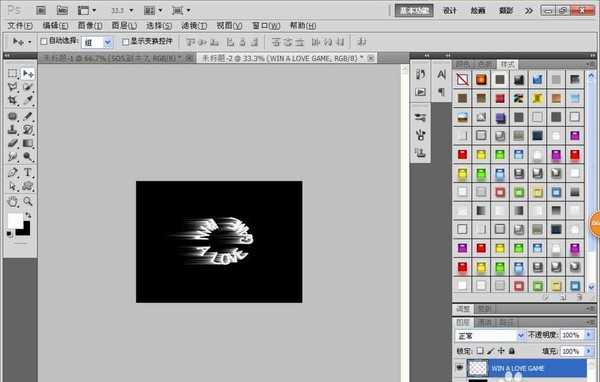
Task: Apply the No Style red-slash swatch
Action: tap(462, 79)
